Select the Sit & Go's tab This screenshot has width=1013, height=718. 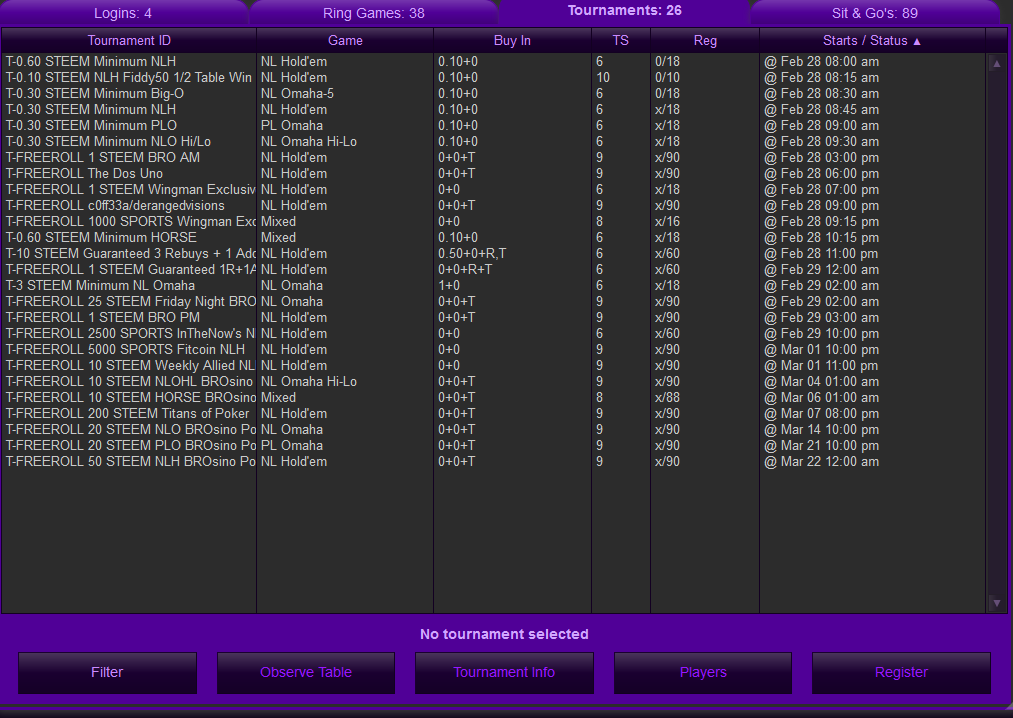[x=874, y=13]
